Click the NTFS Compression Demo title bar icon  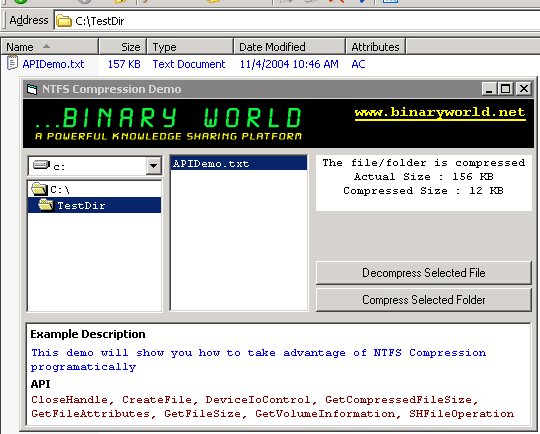pyautogui.click(x=32, y=90)
